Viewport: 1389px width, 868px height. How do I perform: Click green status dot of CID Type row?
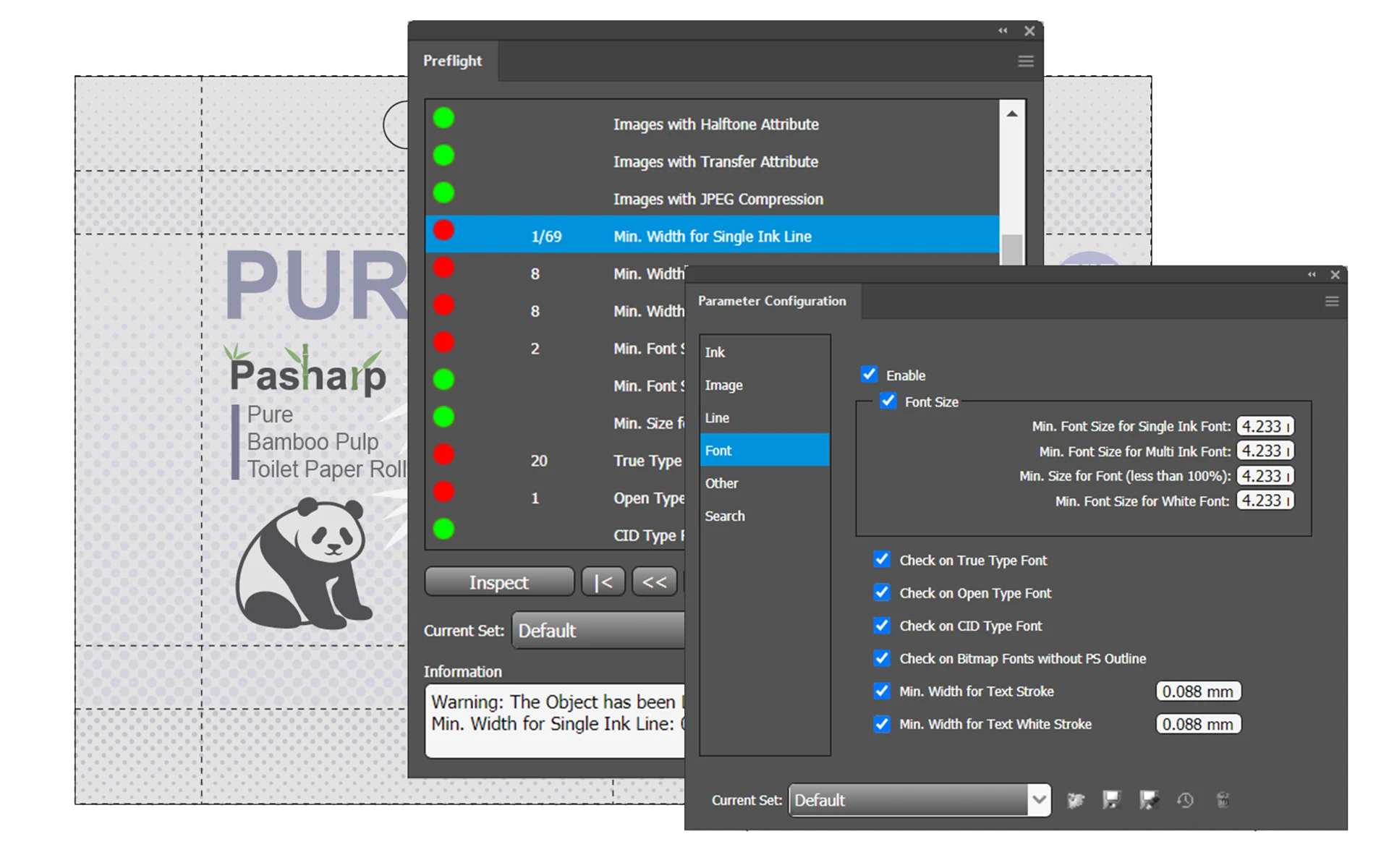(443, 529)
